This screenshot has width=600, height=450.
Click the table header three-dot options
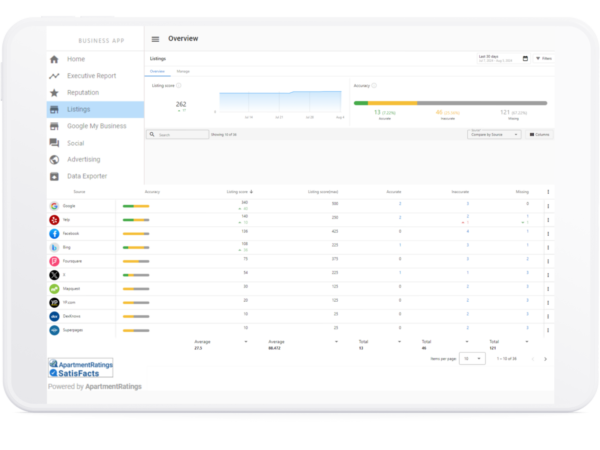pyautogui.click(x=547, y=191)
